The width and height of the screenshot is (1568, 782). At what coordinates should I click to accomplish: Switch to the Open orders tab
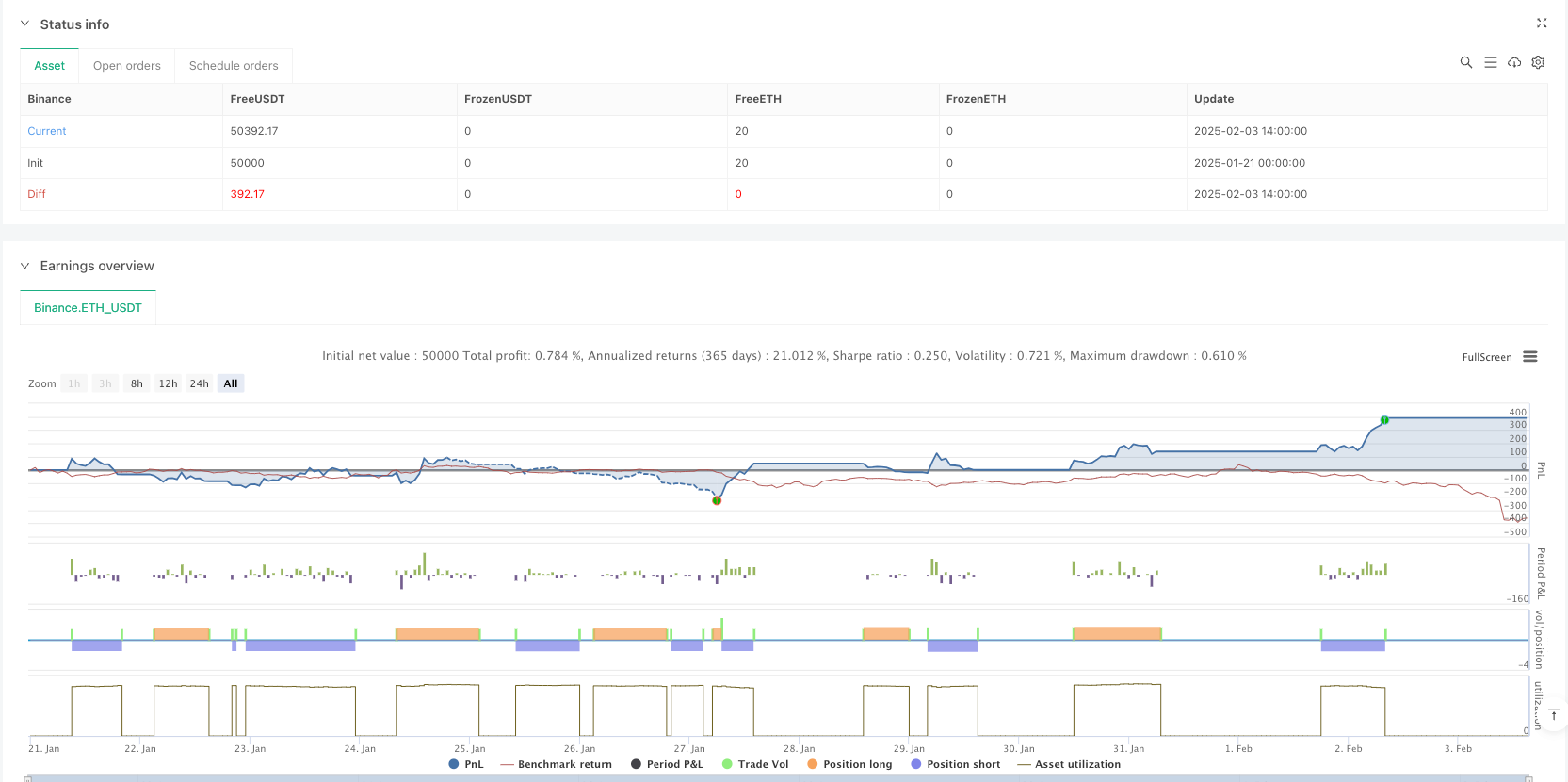127,66
